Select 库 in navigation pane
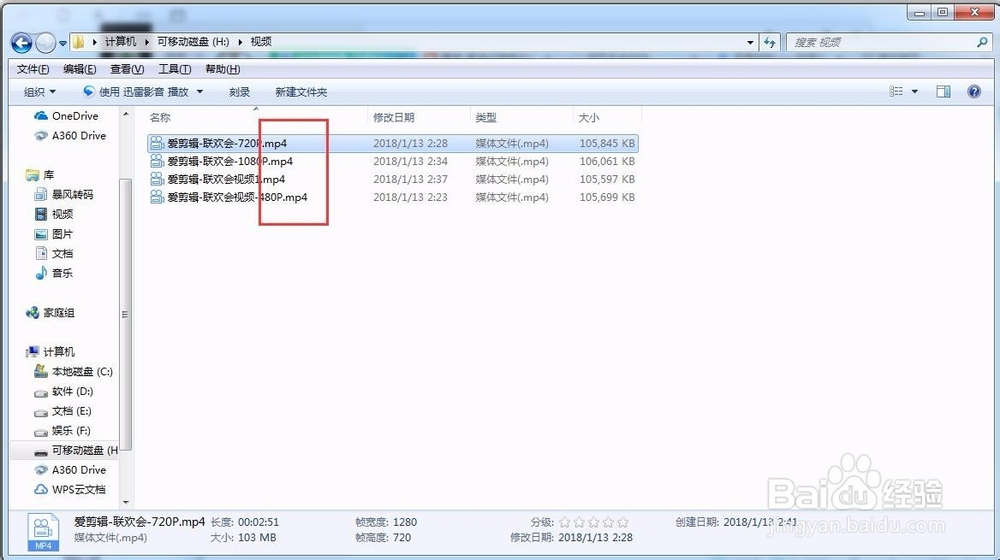This screenshot has width=1000, height=560. pyautogui.click(x=40, y=175)
